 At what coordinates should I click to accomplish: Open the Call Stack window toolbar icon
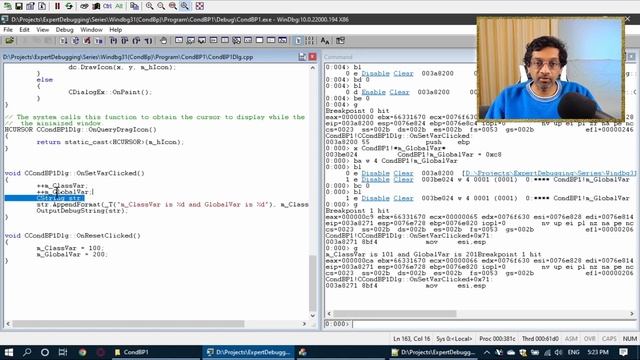point(236,40)
